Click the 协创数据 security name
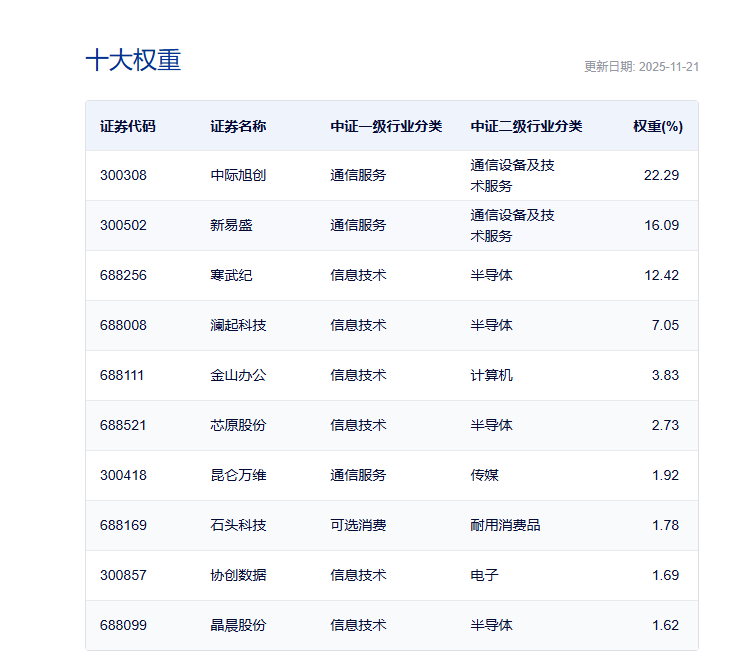This screenshot has width=750, height=663. click(238, 575)
